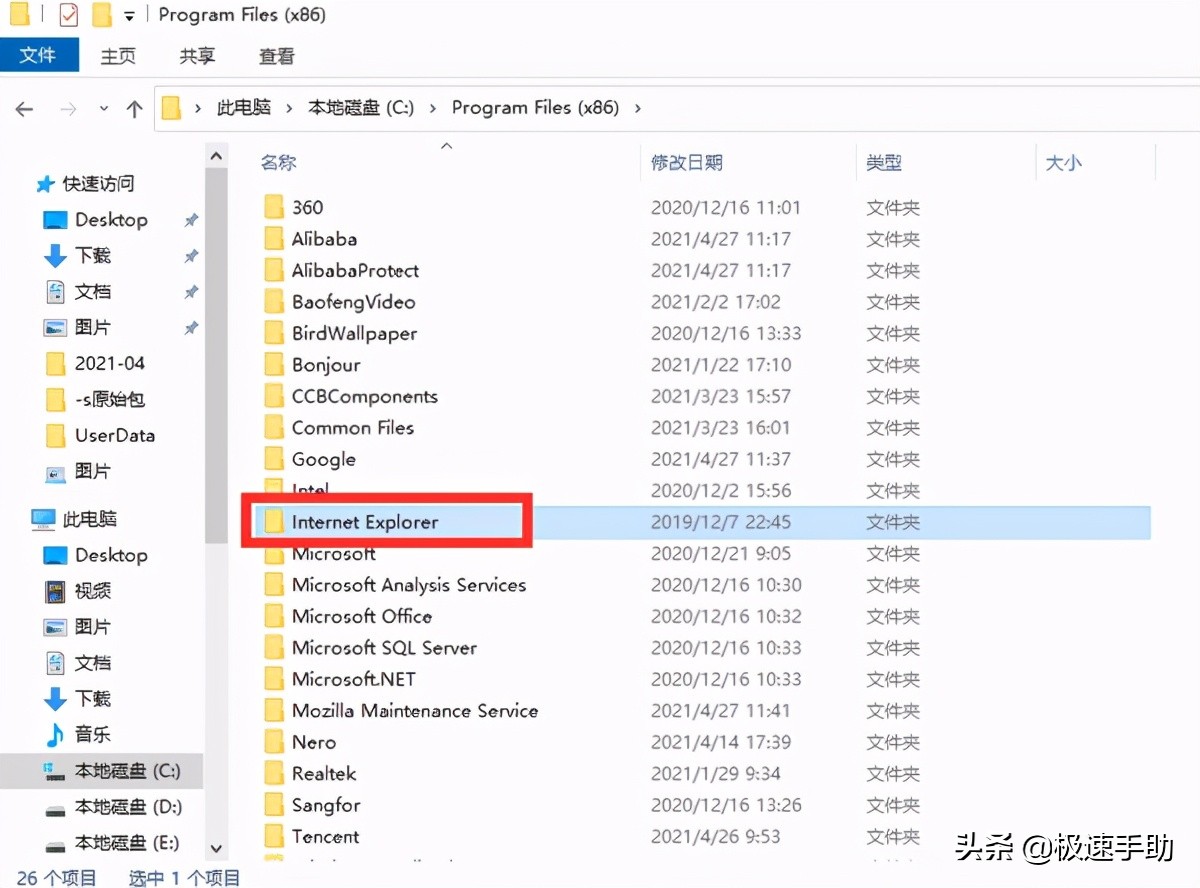Open the 文件 (File) menu
The image size is (1200, 888).
coord(40,55)
